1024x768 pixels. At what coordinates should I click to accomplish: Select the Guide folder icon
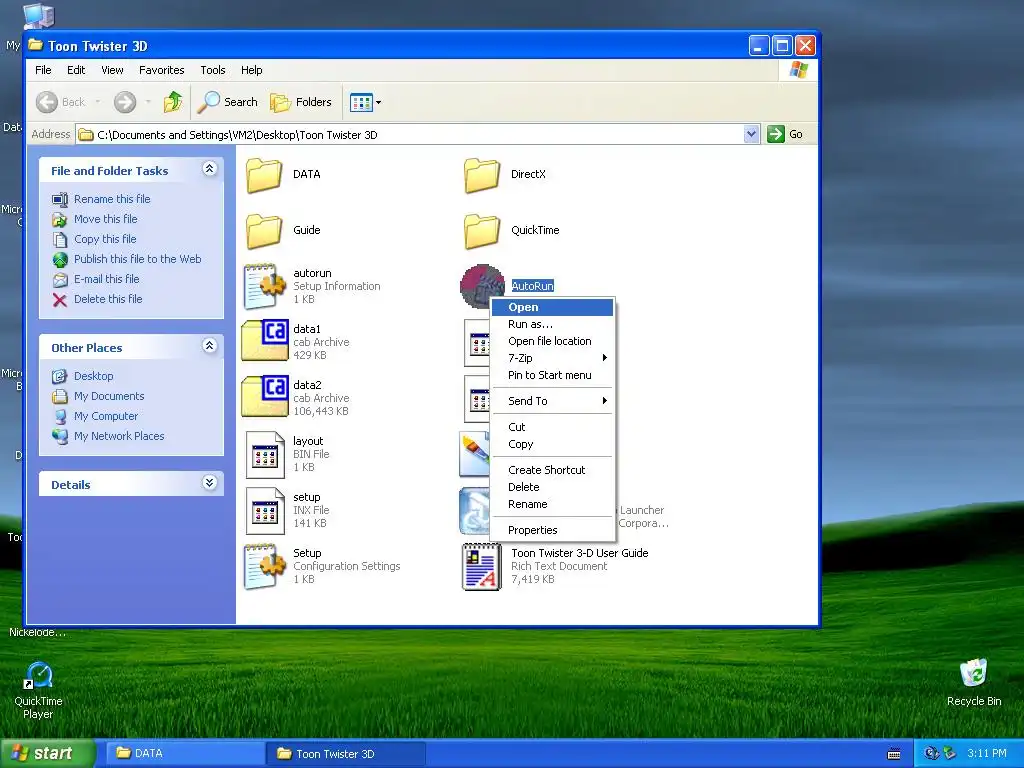coord(264,231)
